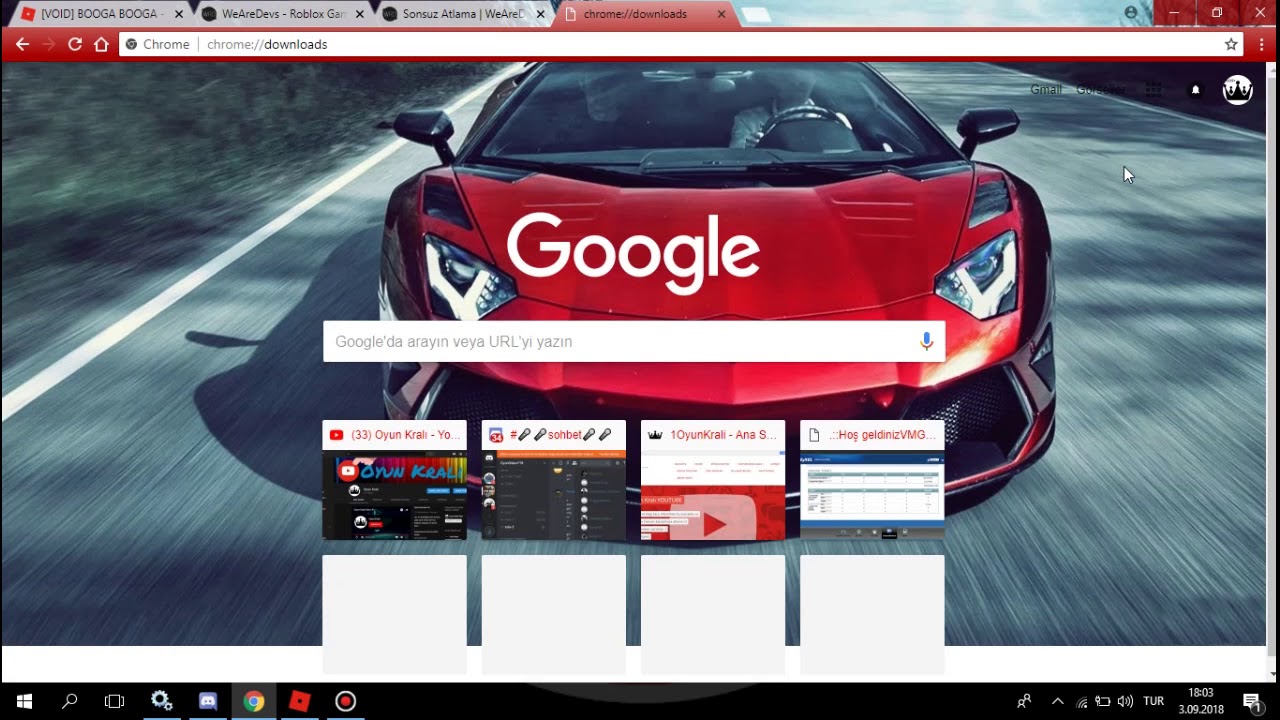Open the Chrome profile icon in title bar
This screenshot has height=720, width=1280.
1131,13
